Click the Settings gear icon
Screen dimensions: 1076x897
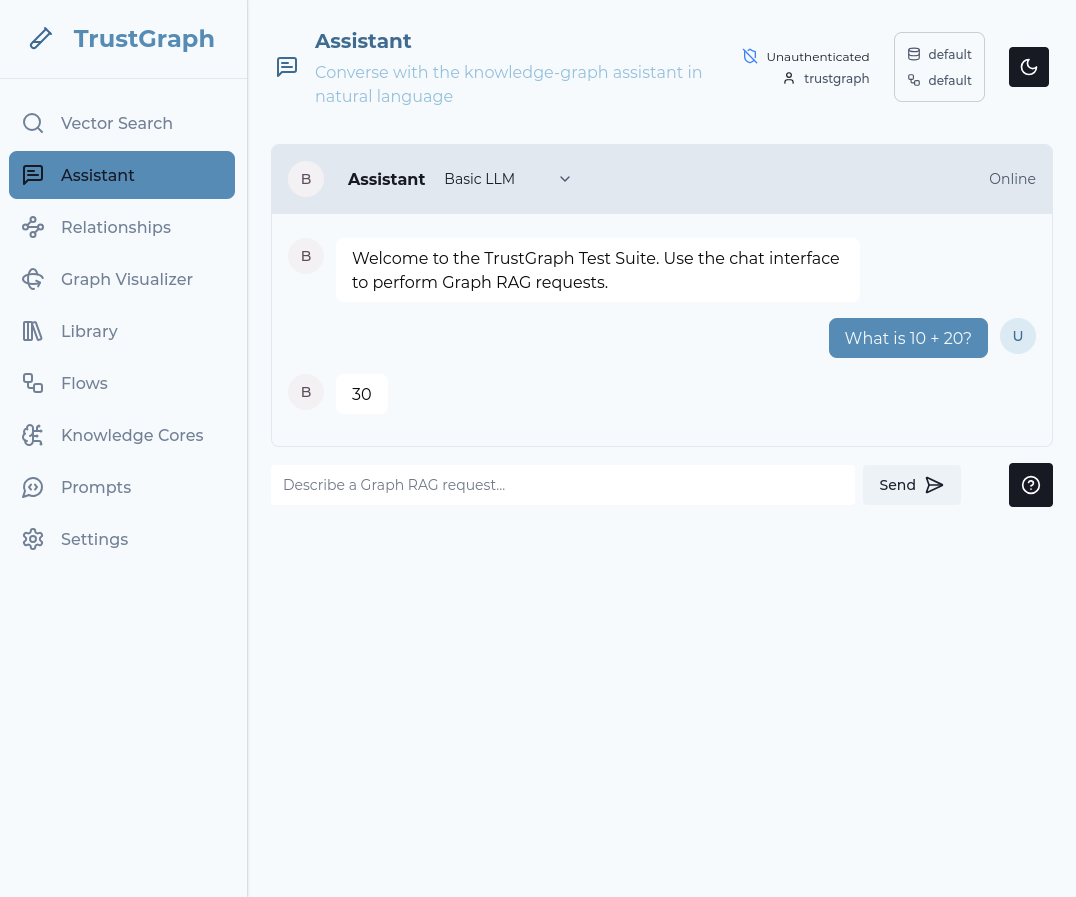click(33, 539)
